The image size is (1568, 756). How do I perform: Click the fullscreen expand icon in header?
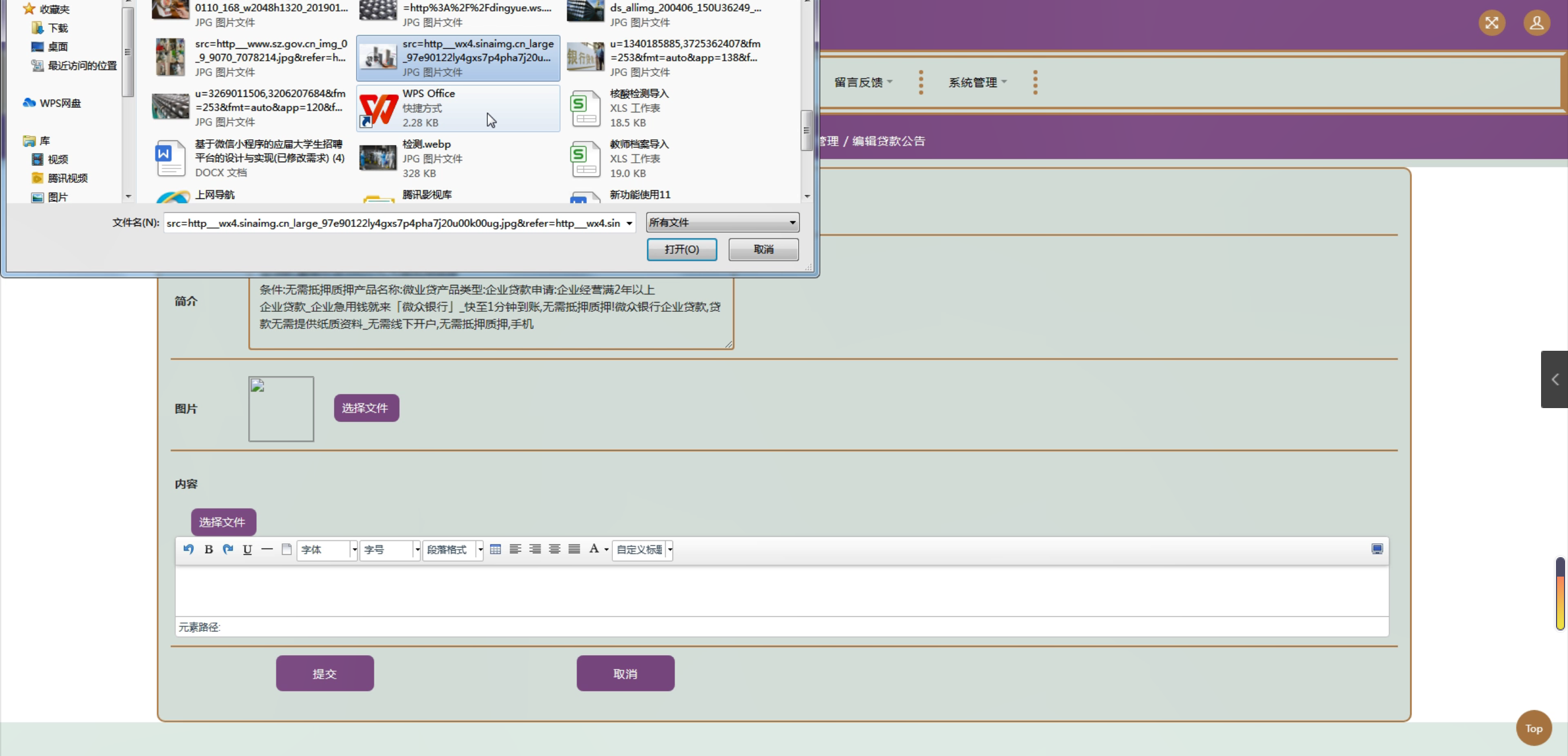pos(1491,23)
